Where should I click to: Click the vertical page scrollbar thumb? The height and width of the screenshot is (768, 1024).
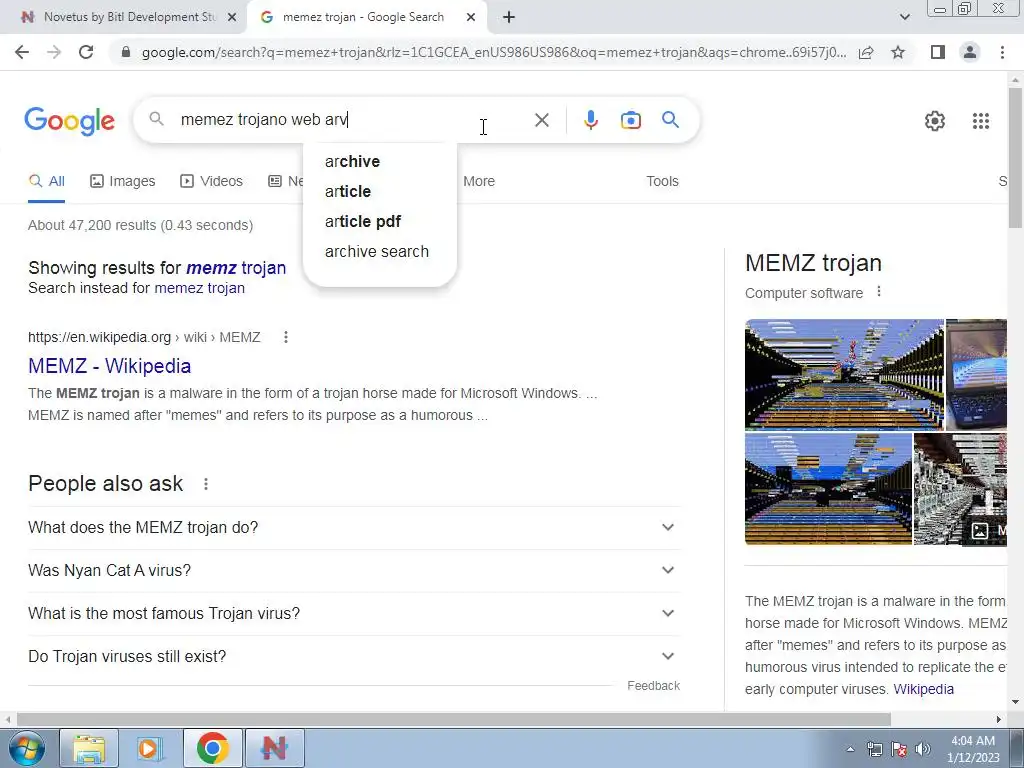click(x=1015, y=157)
